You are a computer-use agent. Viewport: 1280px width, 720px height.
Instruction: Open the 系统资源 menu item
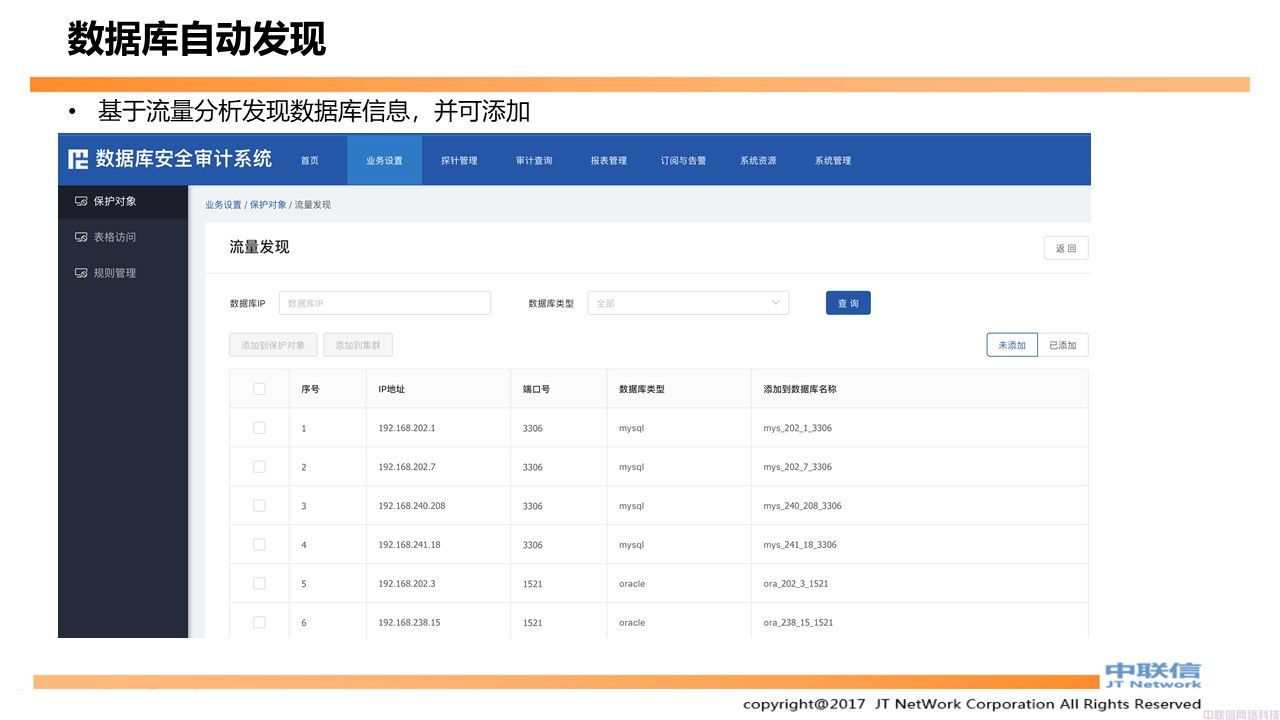(x=758, y=160)
